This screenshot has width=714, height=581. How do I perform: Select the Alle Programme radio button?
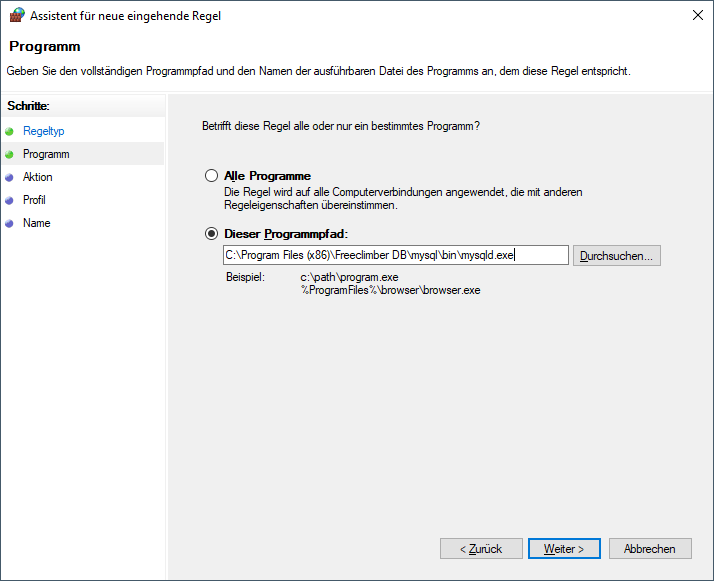click(211, 176)
